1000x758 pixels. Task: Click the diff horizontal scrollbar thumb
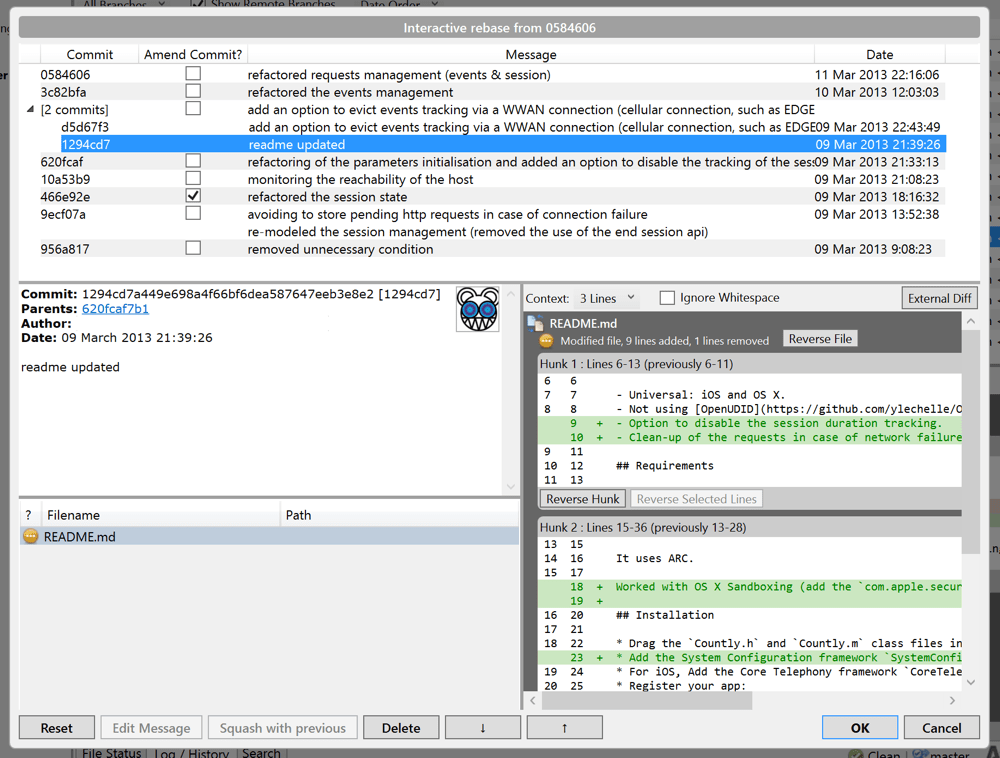tap(647, 700)
